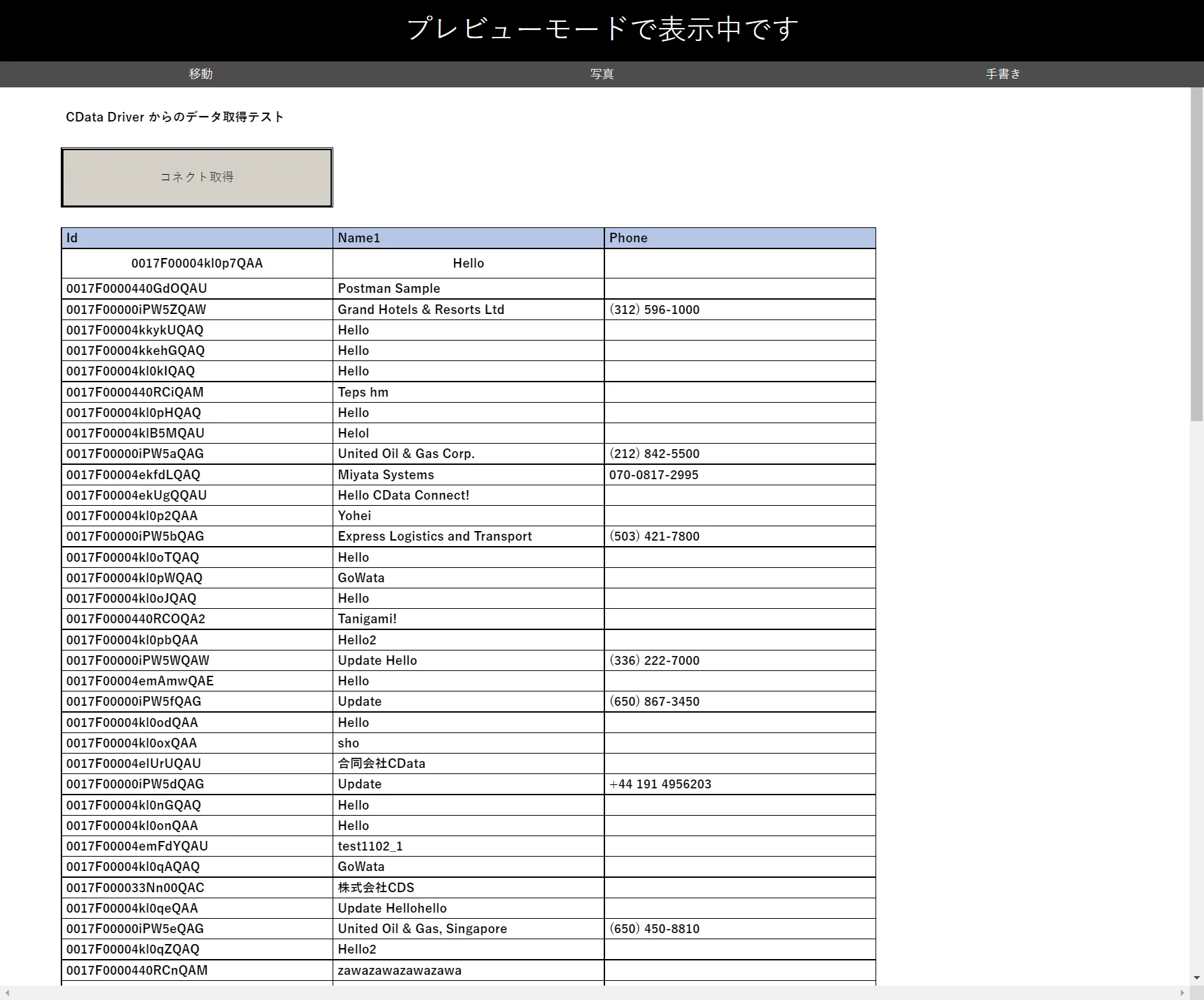Click the Phone column header
Viewport: 1204px width, 1000px height.
[x=739, y=238]
